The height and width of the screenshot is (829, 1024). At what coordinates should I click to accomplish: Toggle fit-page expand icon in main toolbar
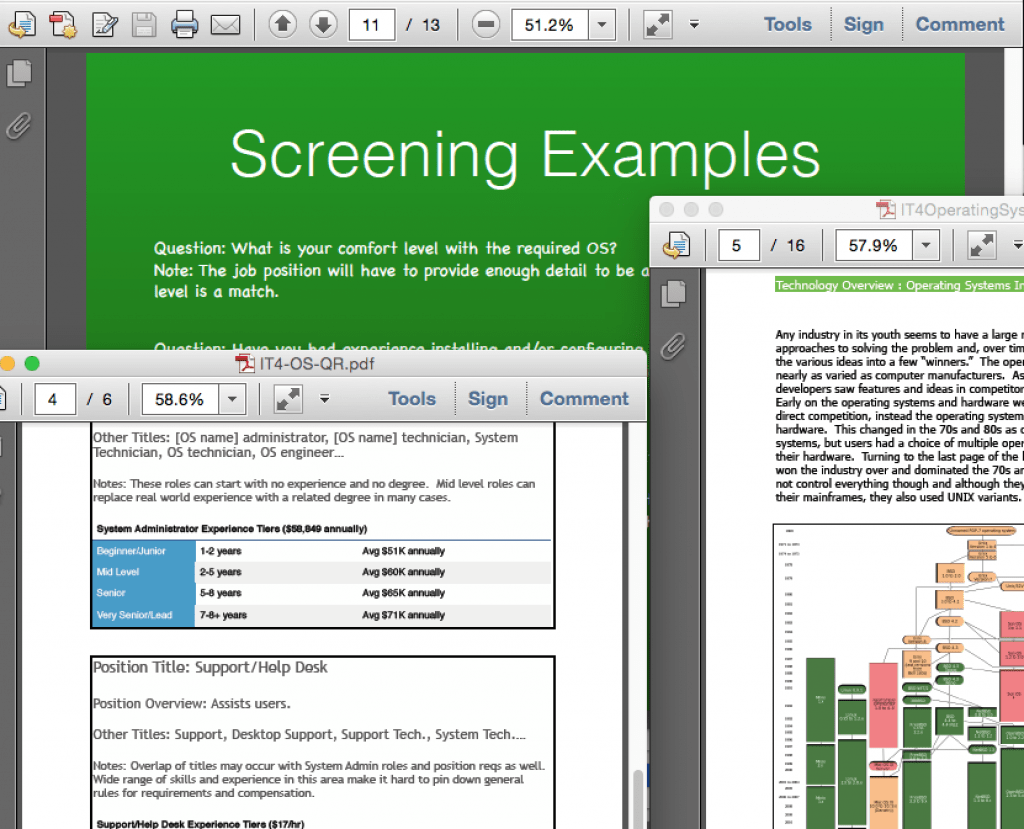click(657, 25)
